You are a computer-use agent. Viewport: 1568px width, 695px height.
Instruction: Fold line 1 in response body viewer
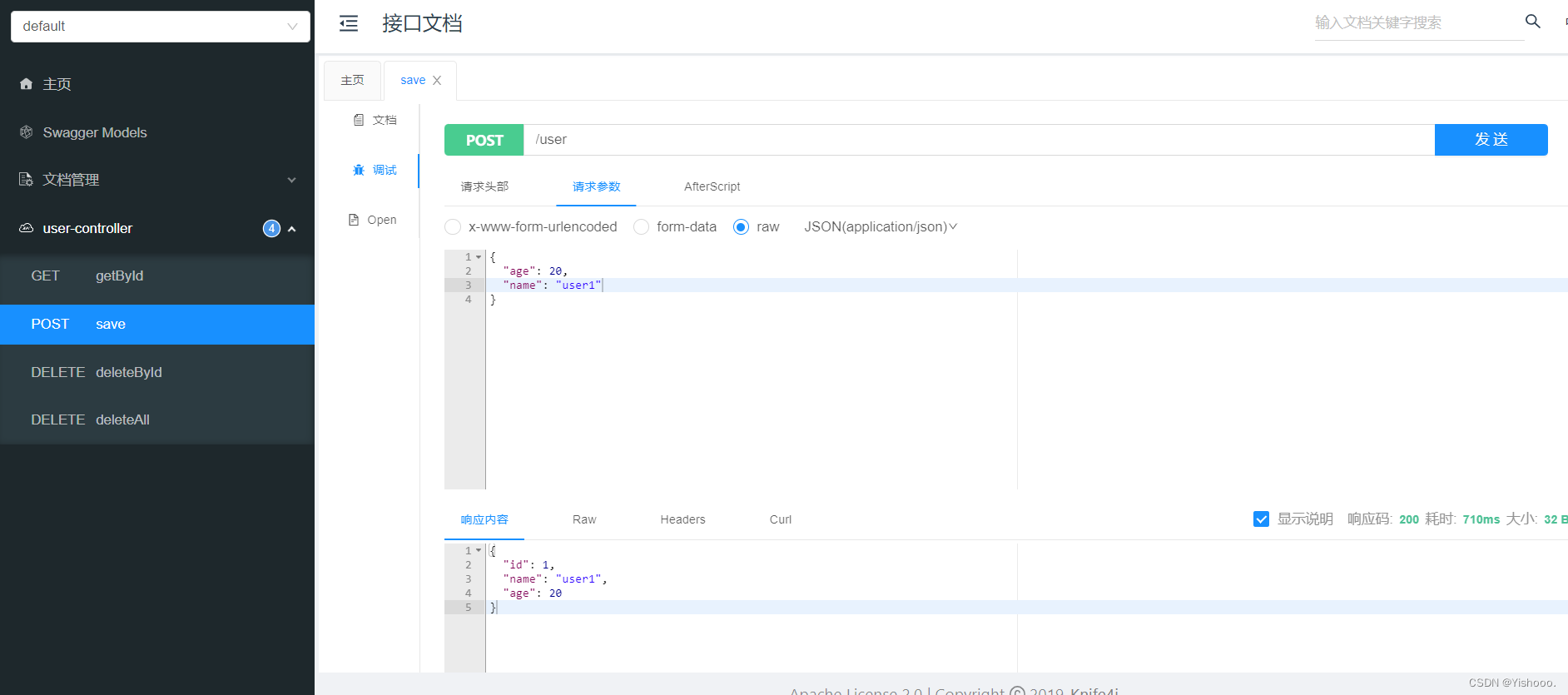[479, 551]
